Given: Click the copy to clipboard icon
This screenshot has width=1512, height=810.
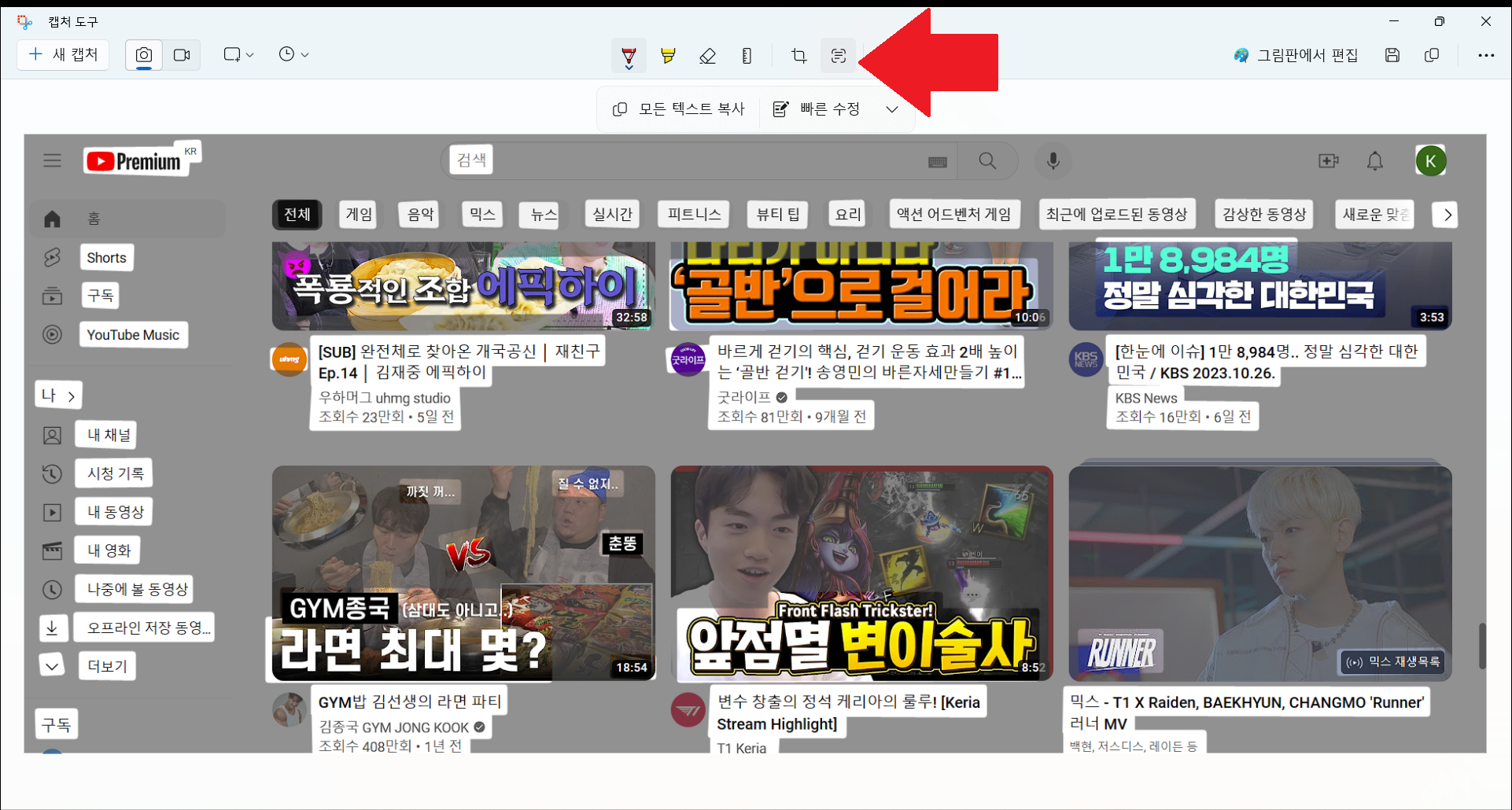Looking at the screenshot, I should (1432, 55).
